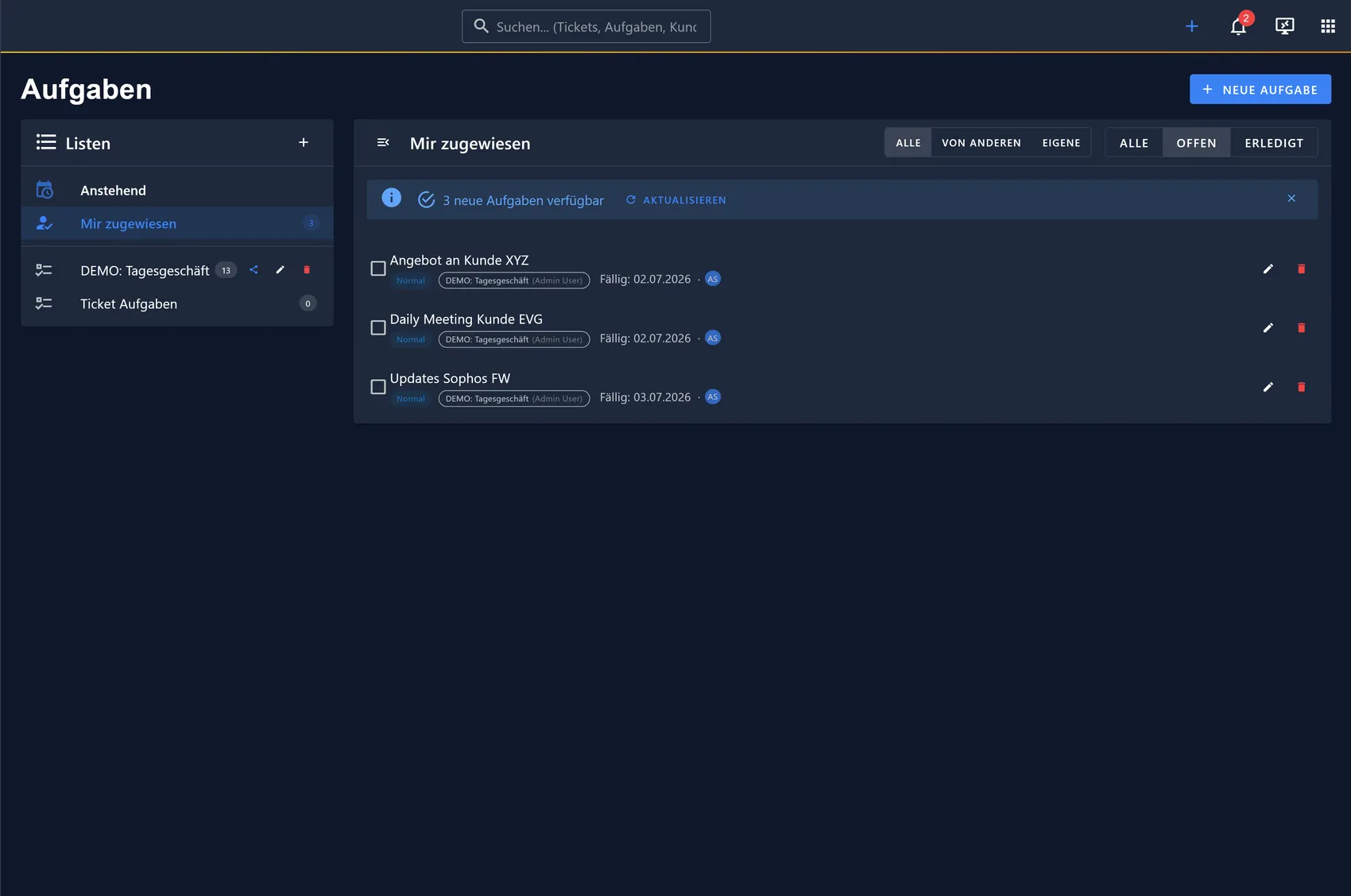1351x896 pixels.
Task: Switch filter to Von Anderen
Action: click(981, 143)
